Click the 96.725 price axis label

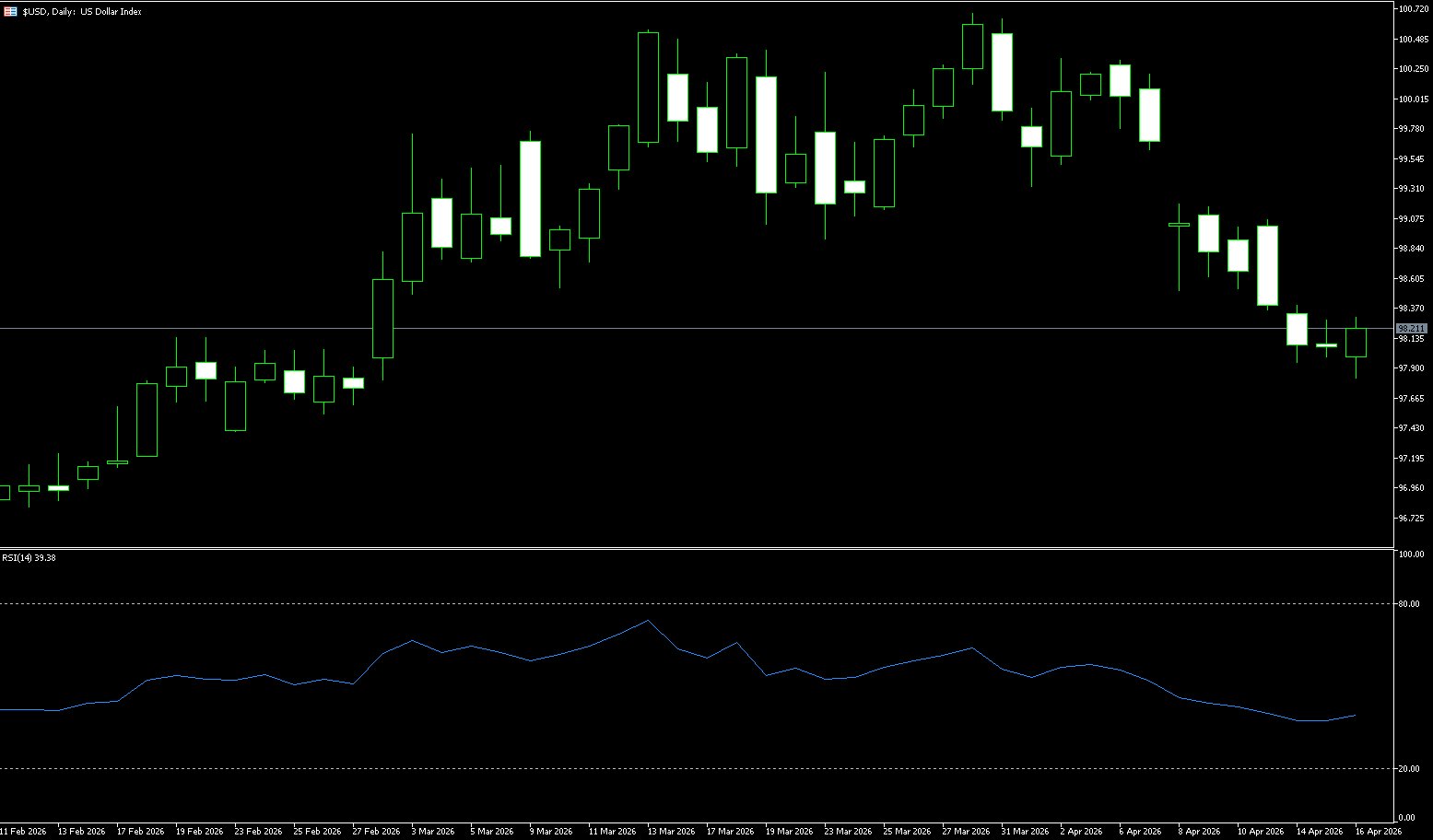[1411, 519]
